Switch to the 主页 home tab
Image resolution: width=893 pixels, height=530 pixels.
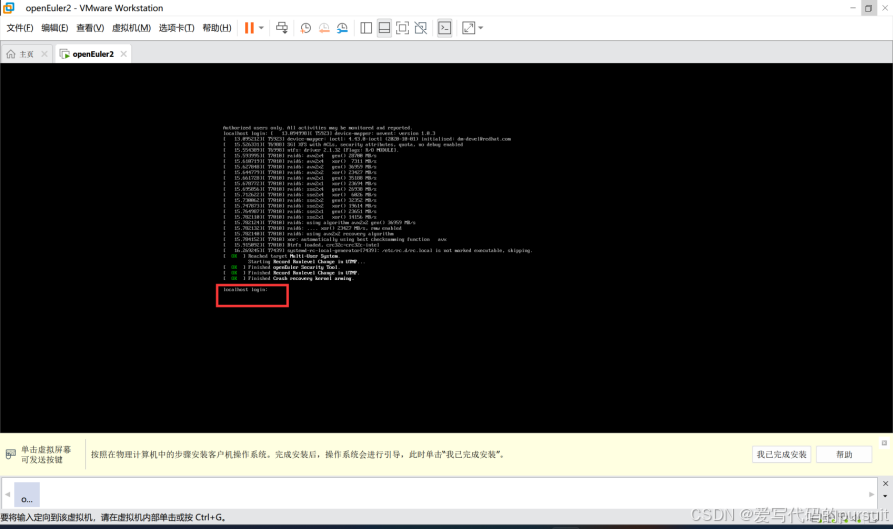21,54
